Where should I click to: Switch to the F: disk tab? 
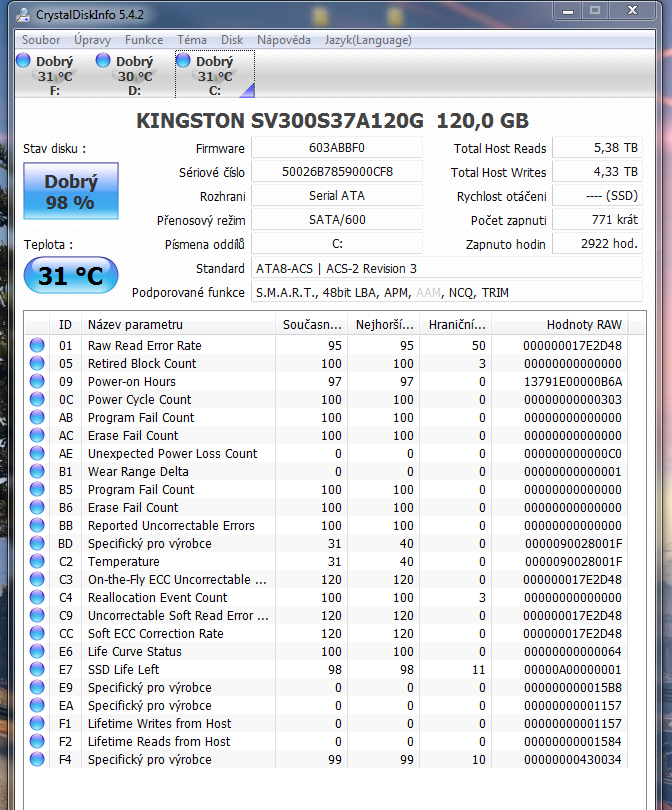pos(54,74)
